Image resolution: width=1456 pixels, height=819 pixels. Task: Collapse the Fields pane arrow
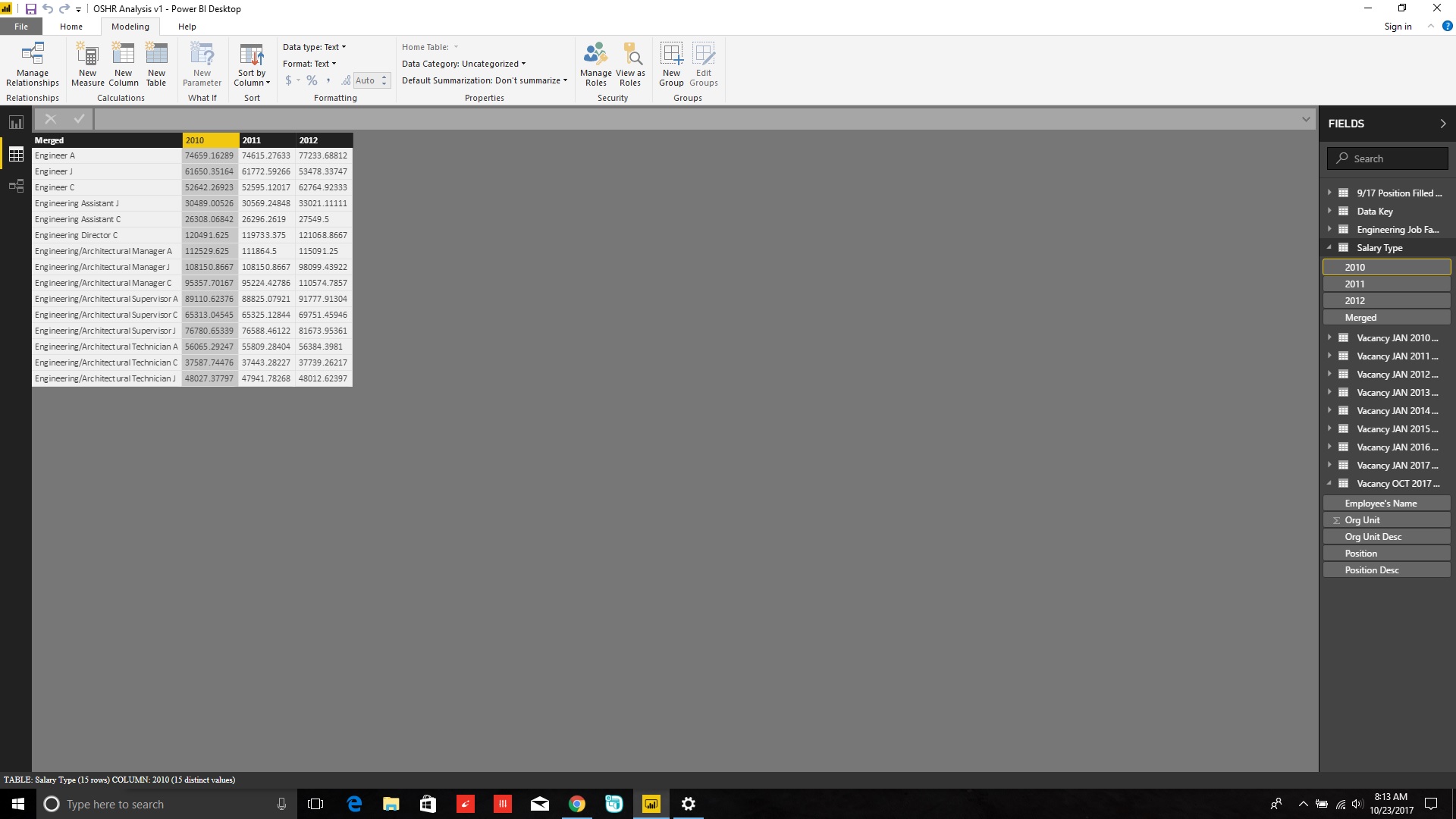tap(1442, 124)
